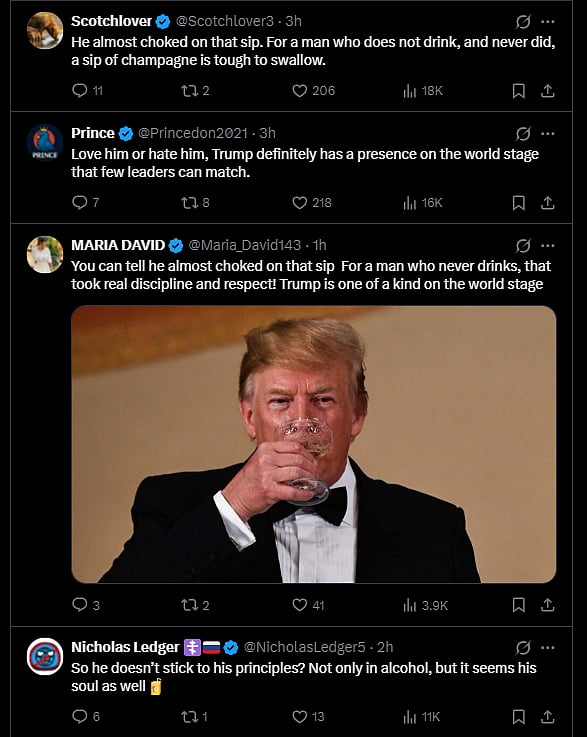This screenshot has width=587, height=737.
Task: Open @Scotchlover3 profile handle
Action: tap(225, 21)
